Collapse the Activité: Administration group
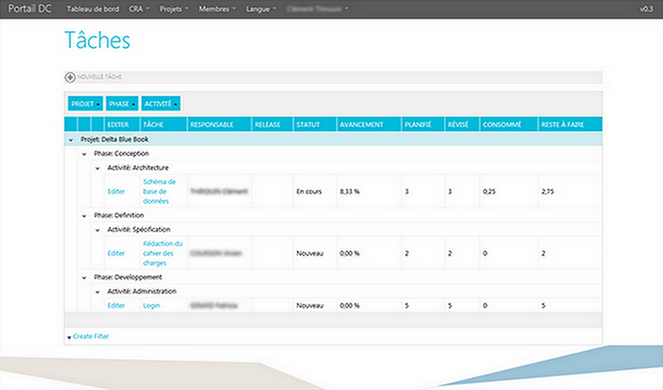The image size is (663, 390). (x=98, y=292)
